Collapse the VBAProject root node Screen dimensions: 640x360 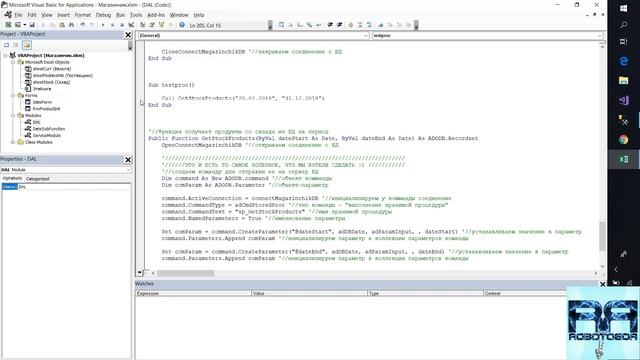[5, 56]
